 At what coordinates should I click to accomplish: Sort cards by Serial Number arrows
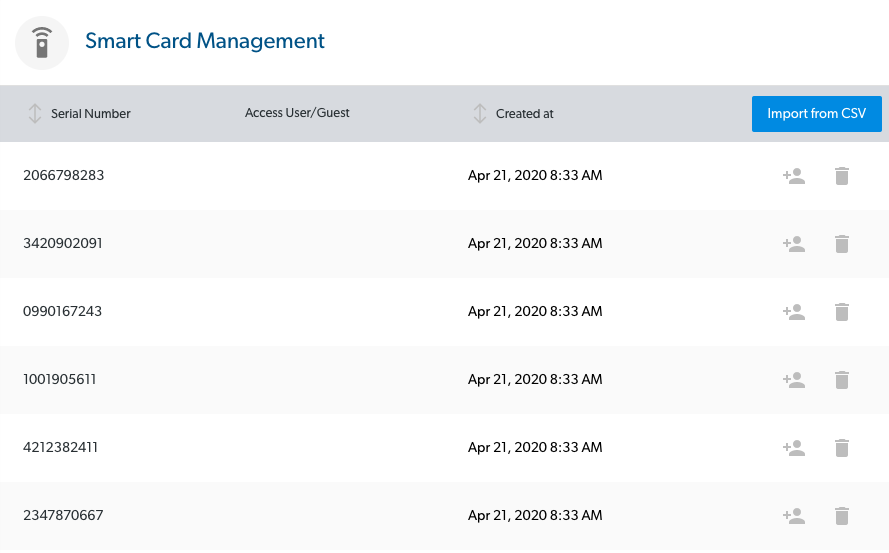[35, 114]
